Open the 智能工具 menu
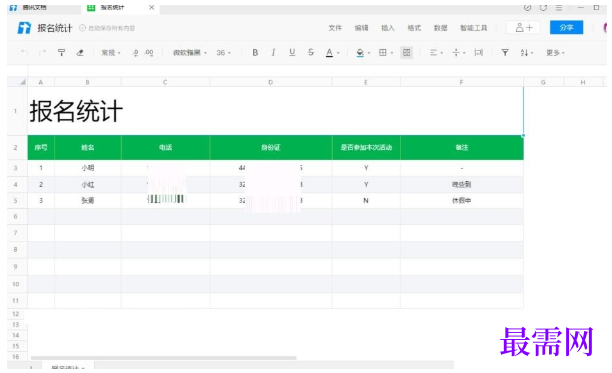612x373 pixels. click(x=473, y=28)
